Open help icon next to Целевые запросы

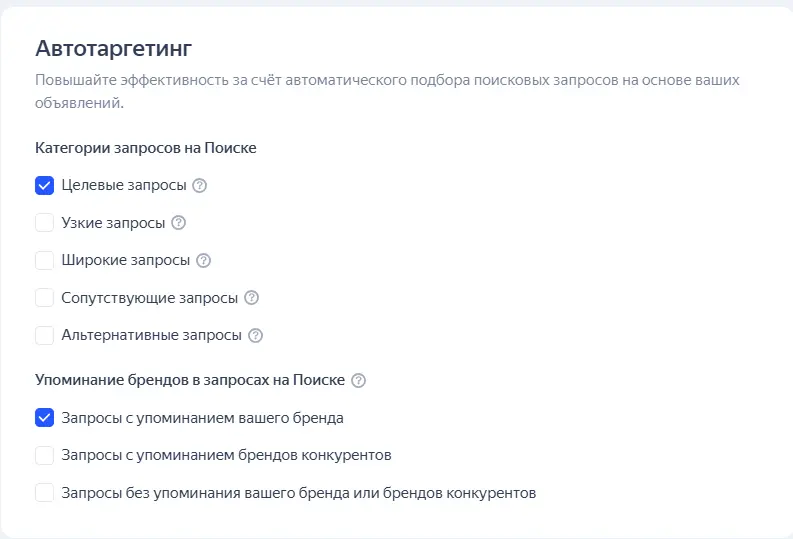(x=200, y=186)
